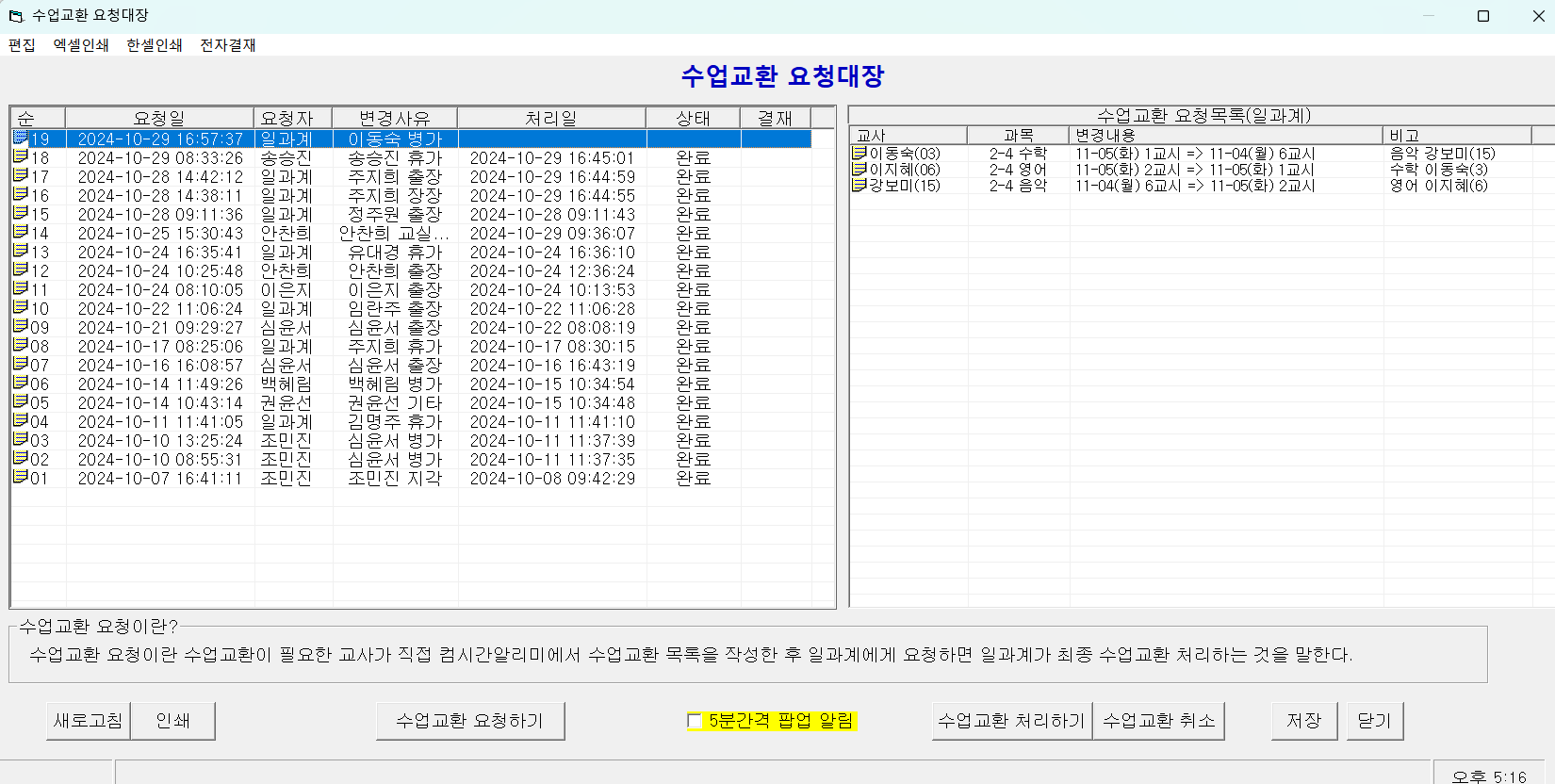The image size is (1555, 784).
Task: Click the document icon of row 02
Action: point(21,458)
